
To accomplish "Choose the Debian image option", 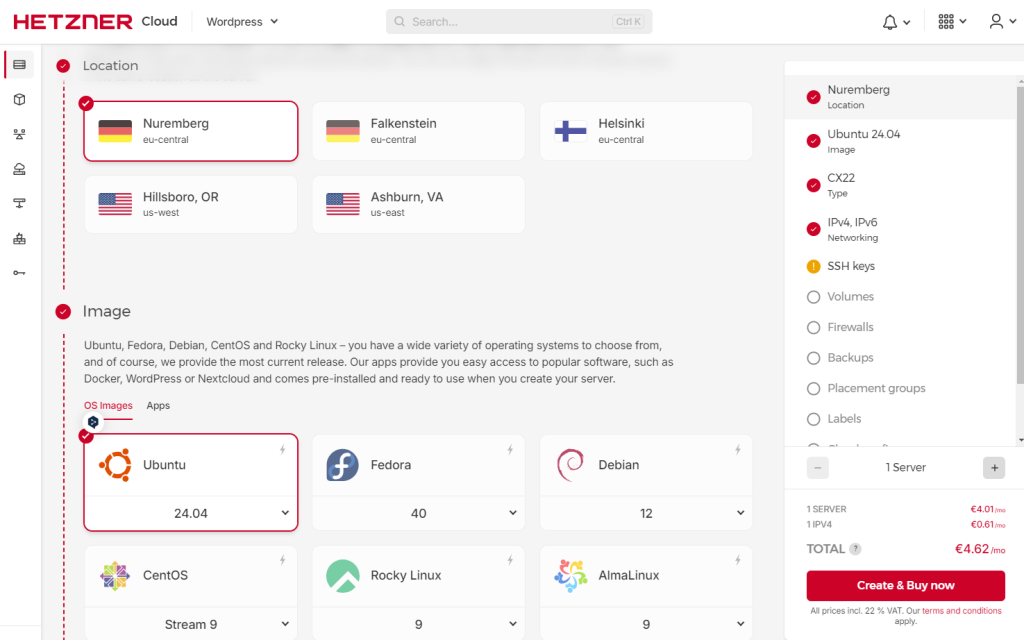I will pos(646,465).
